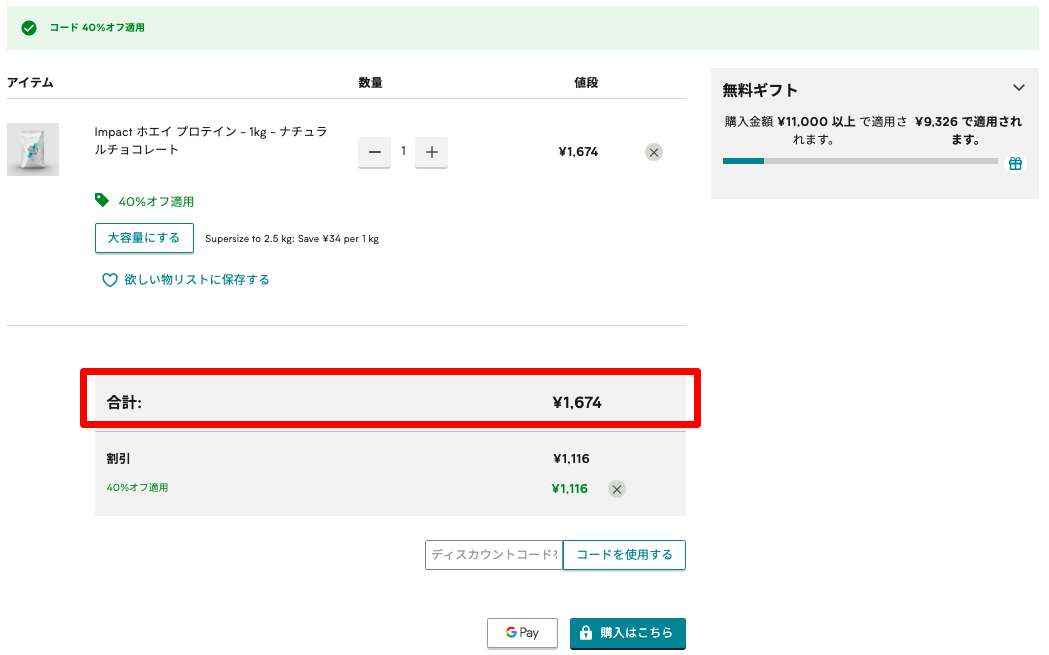This screenshot has height=655, width=1049.
Task: Click the 合計 total amount ¥1,674
Action: (x=577, y=403)
